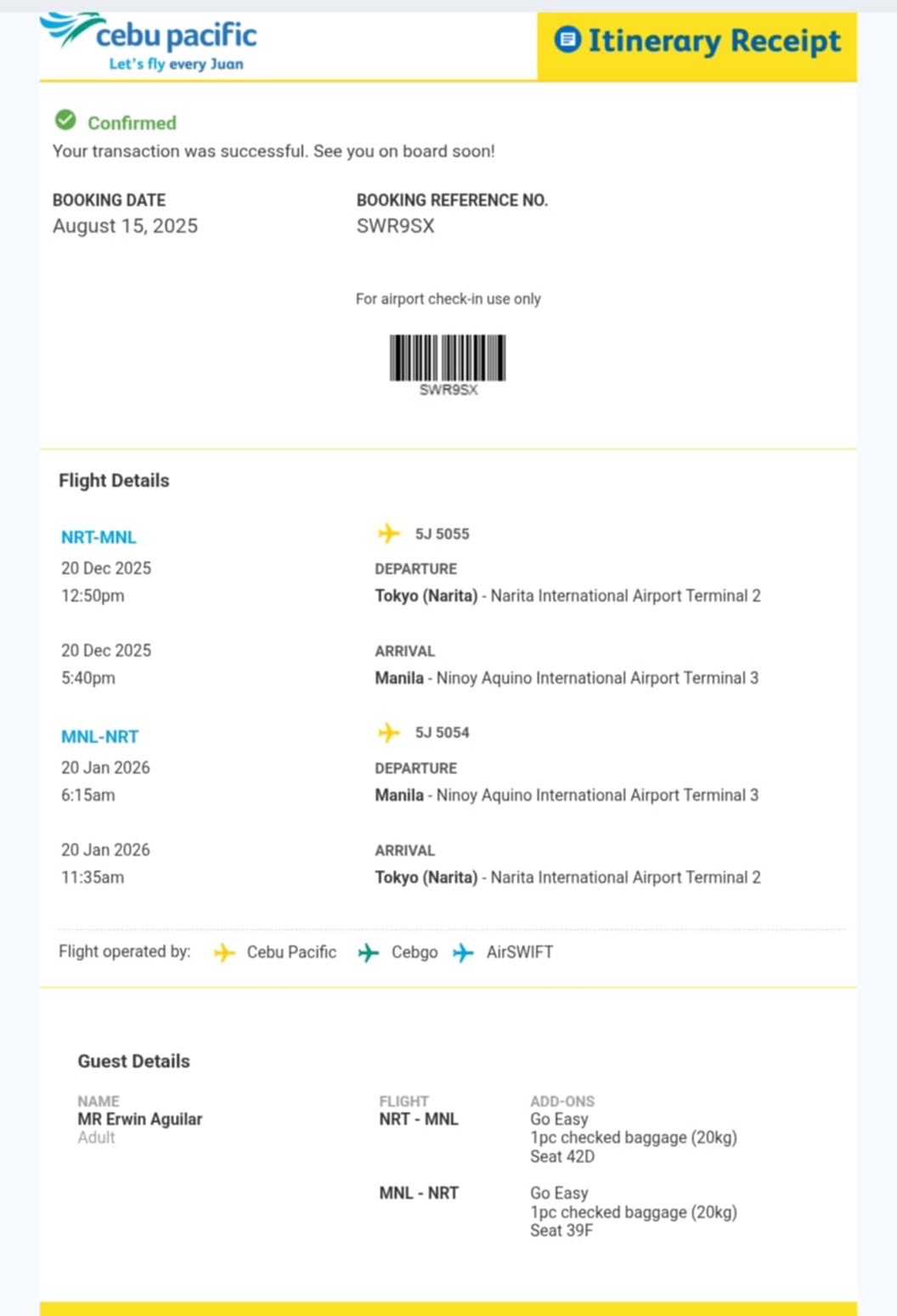Image resolution: width=897 pixels, height=1316 pixels.
Task: Click the Itinerary Receipt document icon
Action: tap(567, 39)
